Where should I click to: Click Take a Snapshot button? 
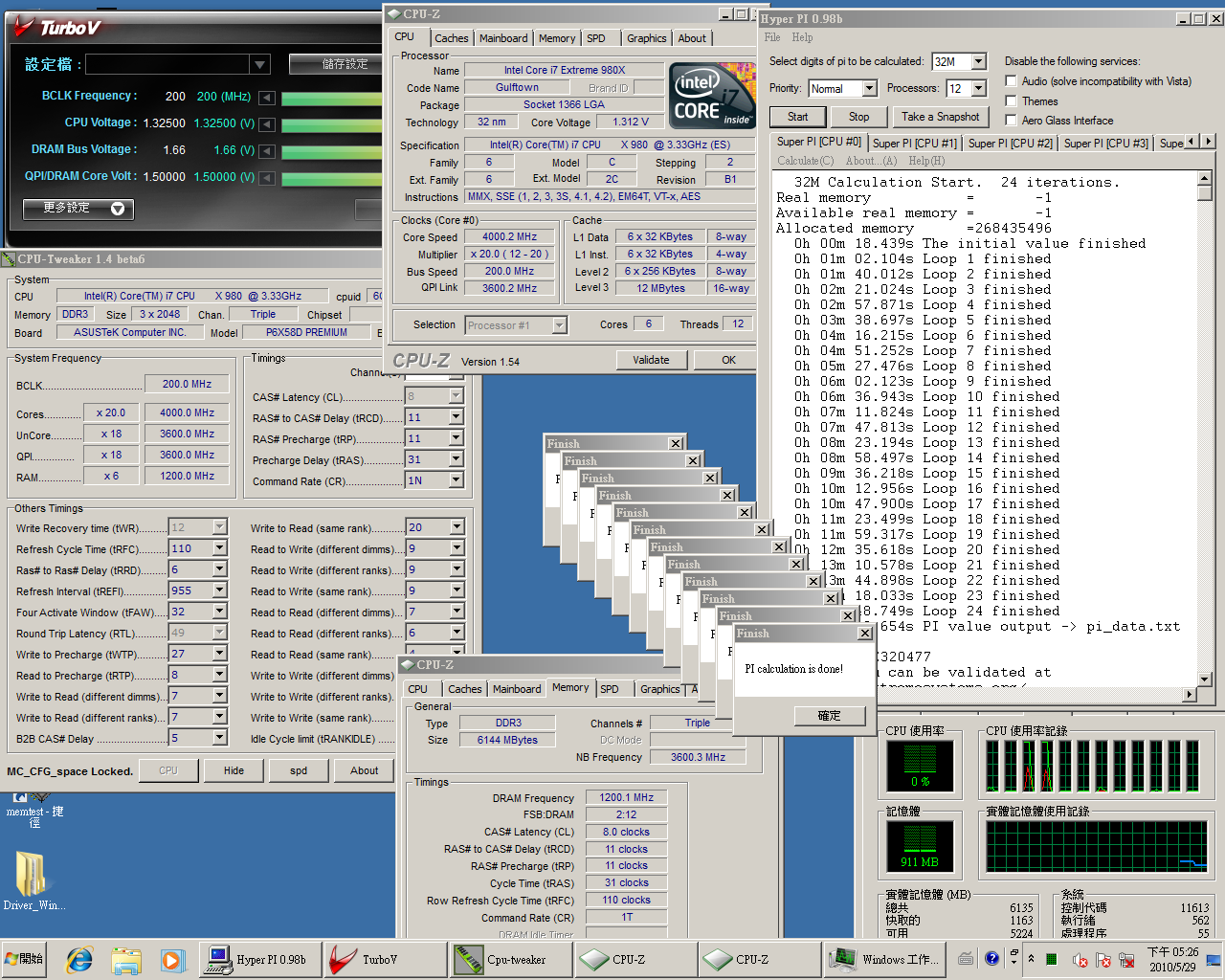941,117
